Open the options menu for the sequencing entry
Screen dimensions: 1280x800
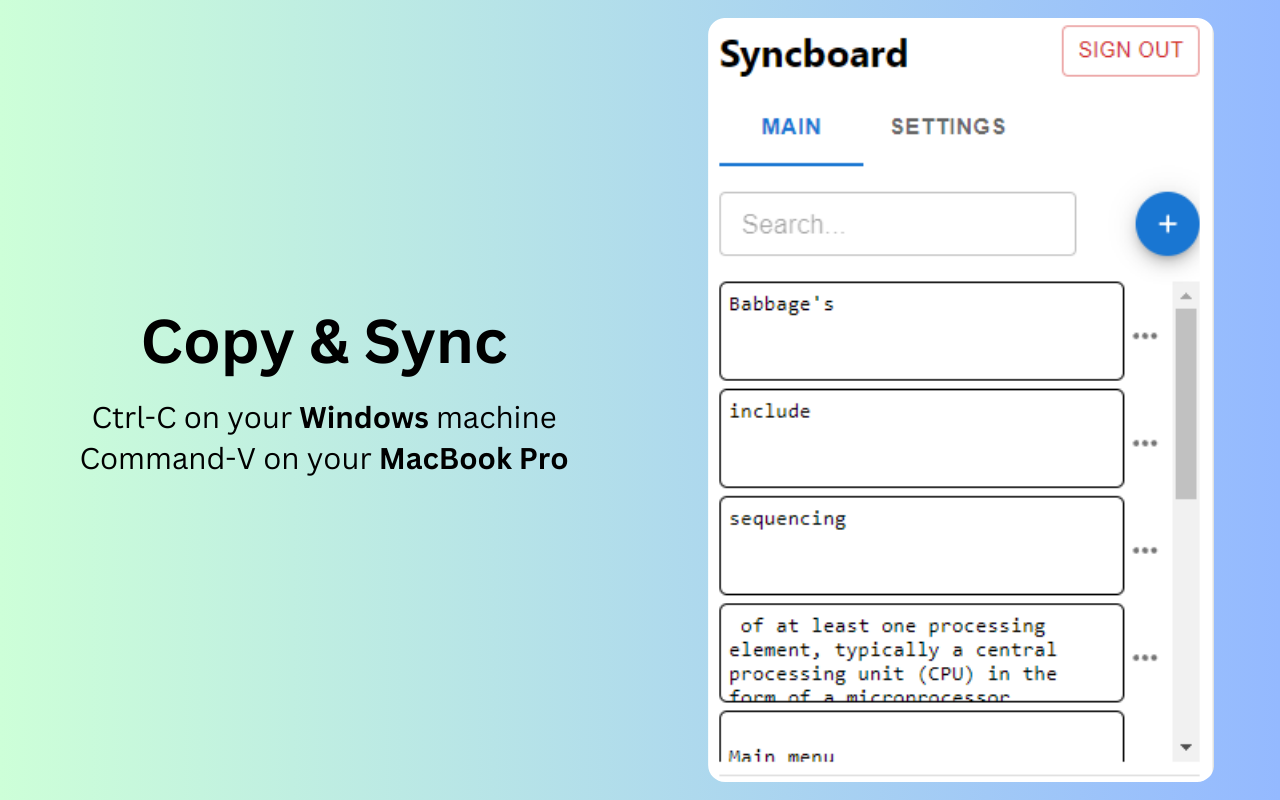click(1145, 550)
